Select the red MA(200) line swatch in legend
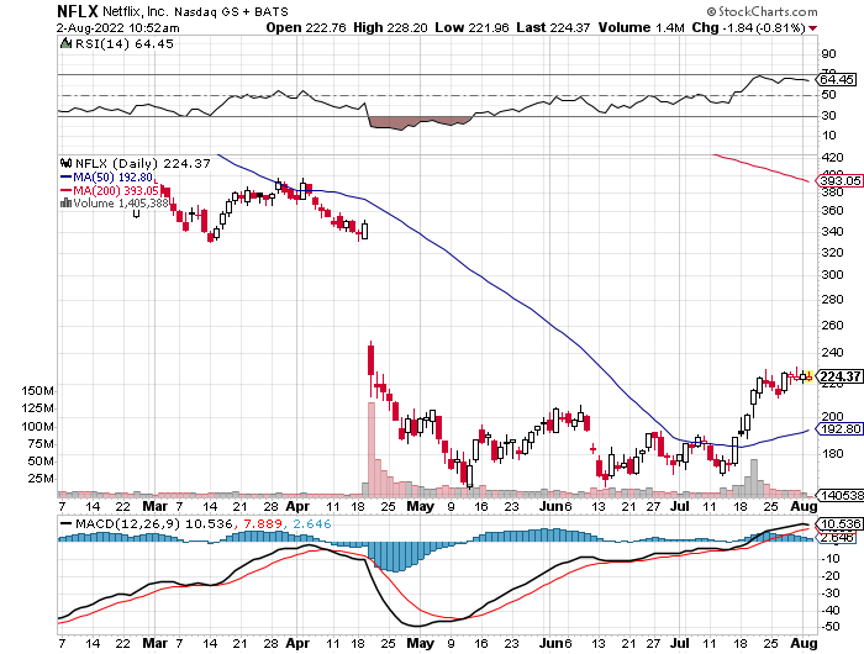864x654 pixels. point(66,191)
